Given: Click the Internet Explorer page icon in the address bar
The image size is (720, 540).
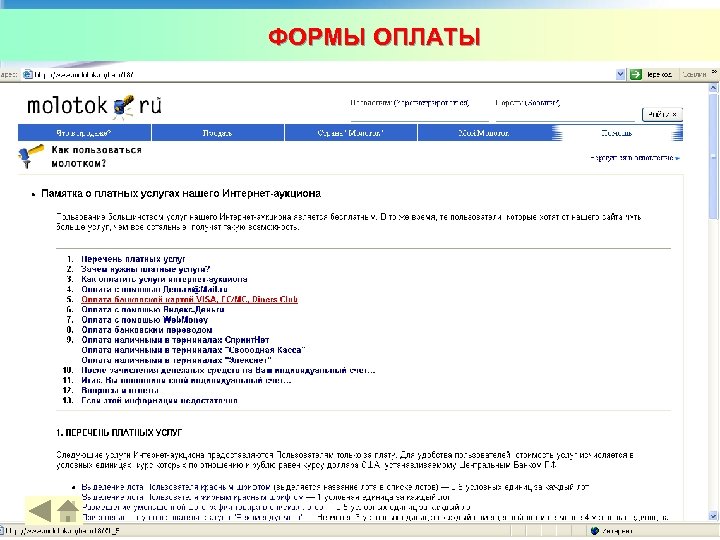Looking at the screenshot, I should pos(28,74).
